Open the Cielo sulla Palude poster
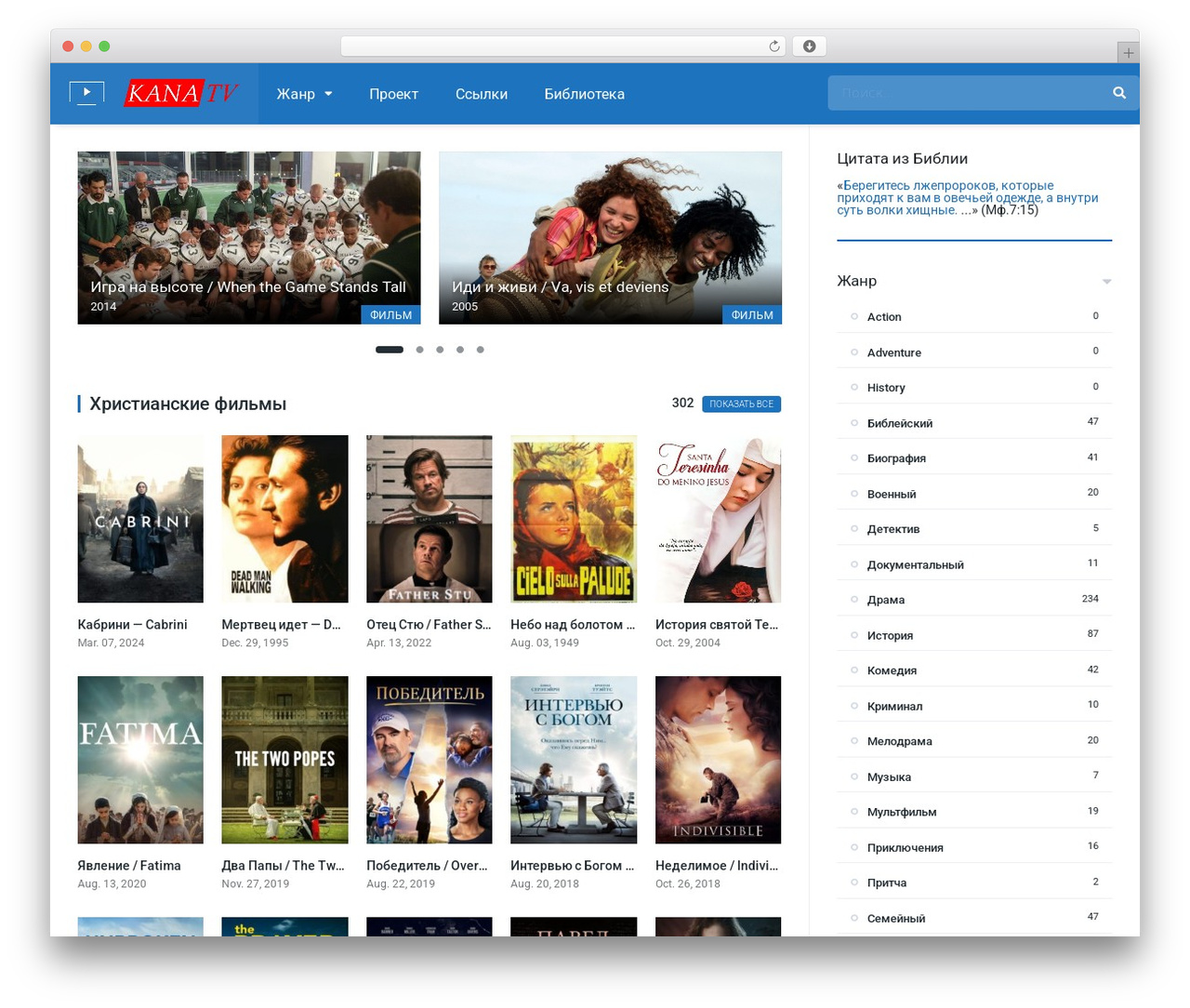 click(x=574, y=519)
